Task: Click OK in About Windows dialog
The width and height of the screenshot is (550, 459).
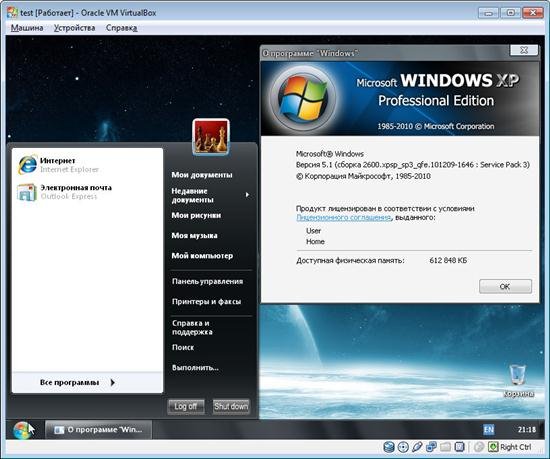Action: (505, 286)
